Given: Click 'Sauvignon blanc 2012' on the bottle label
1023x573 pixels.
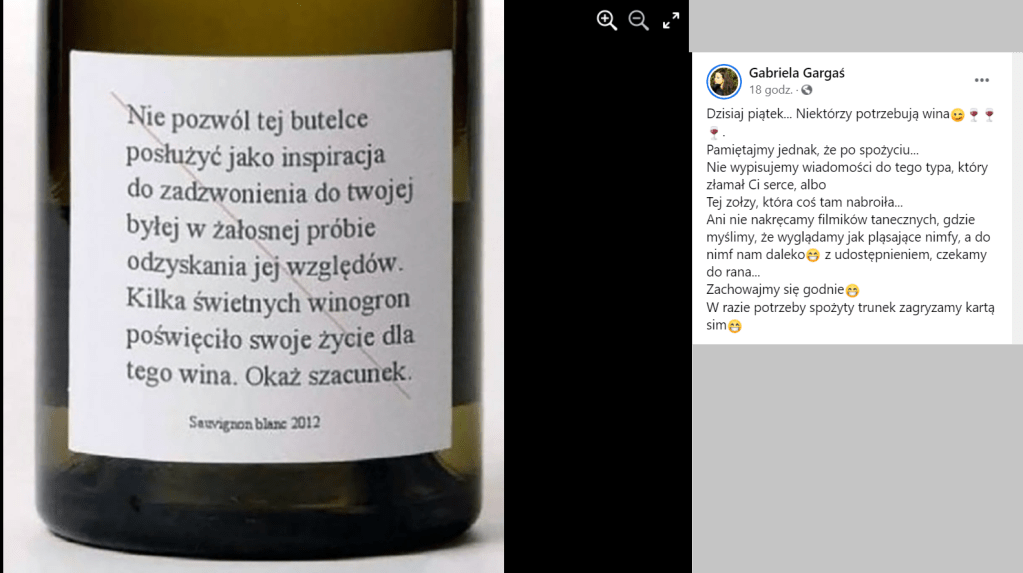Looking at the screenshot, I should click(x=254, y=423).
